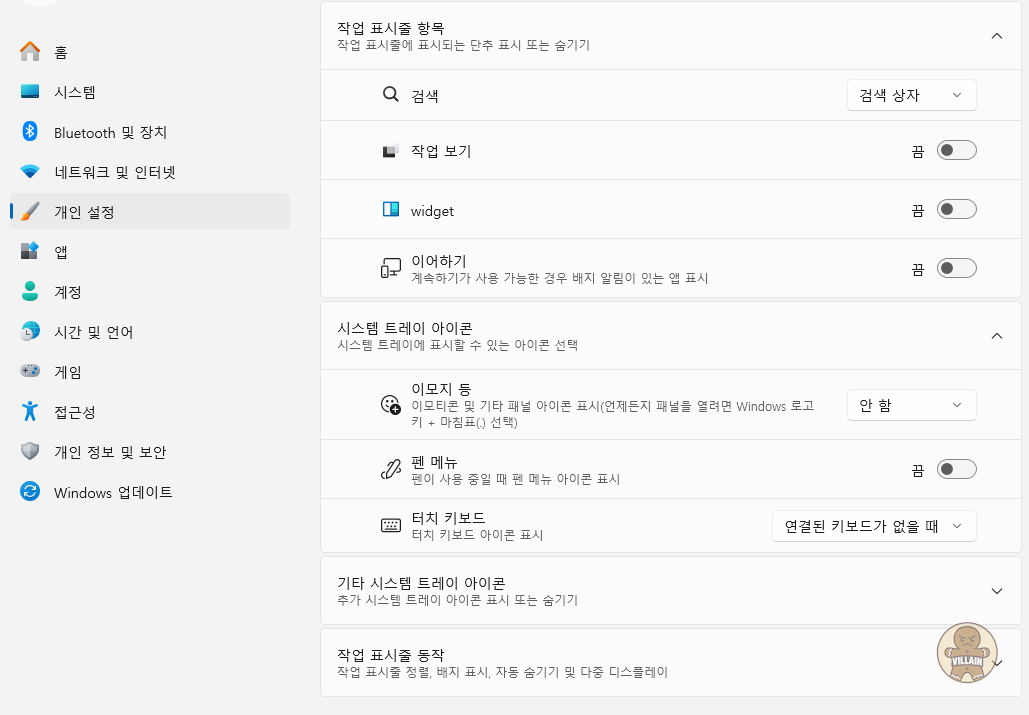Screen dimensions: 1029x715
Task: Enable the 작업 보기 toggle switch
Action: coord(956,150)
